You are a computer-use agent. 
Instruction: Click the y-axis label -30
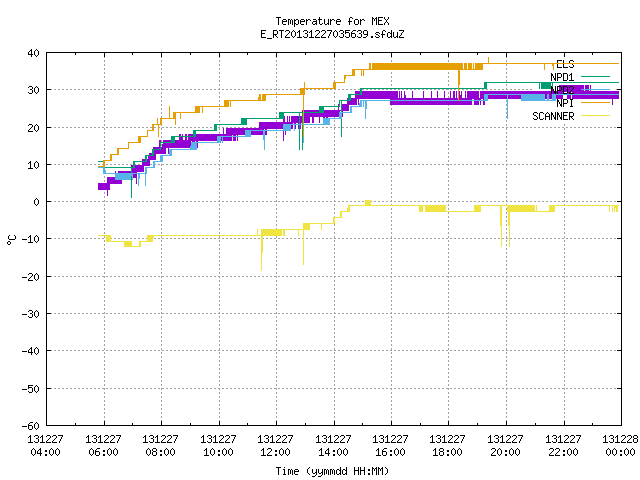coord(31,314)
